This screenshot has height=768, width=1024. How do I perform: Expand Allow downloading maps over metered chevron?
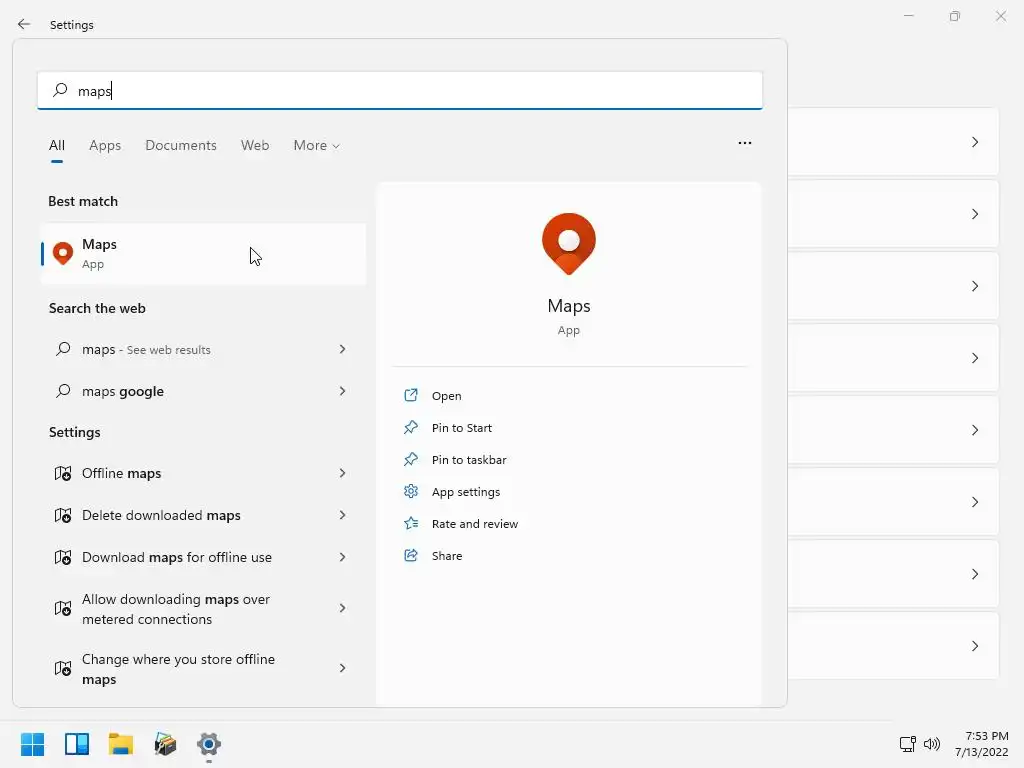(x=342, y=608)
